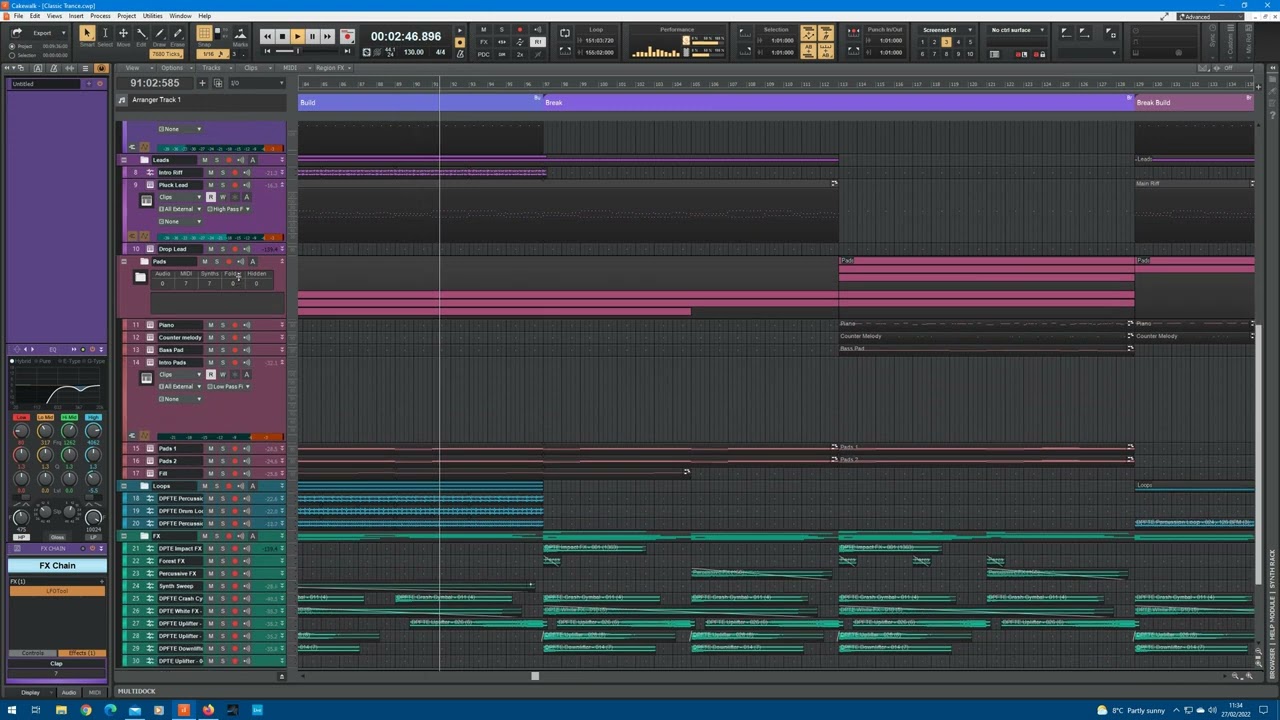Toggle global FX bypass button

pos(483,42)
